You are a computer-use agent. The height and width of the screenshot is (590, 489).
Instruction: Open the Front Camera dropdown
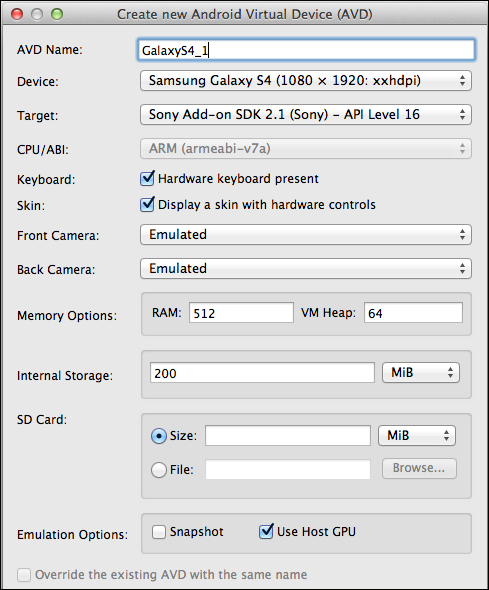point(306,234)
